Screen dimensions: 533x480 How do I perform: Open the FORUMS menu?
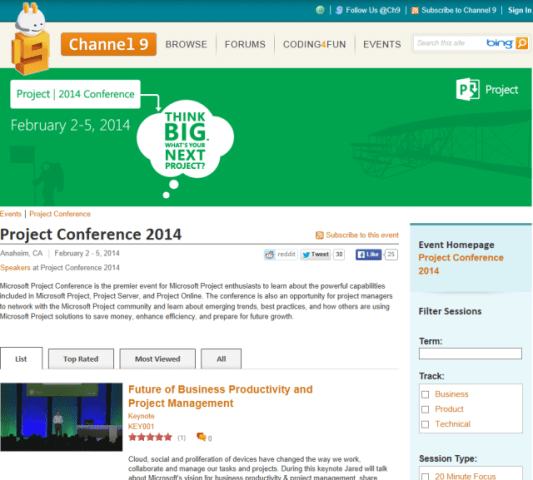pyautogui.click(x=245, y=45)
